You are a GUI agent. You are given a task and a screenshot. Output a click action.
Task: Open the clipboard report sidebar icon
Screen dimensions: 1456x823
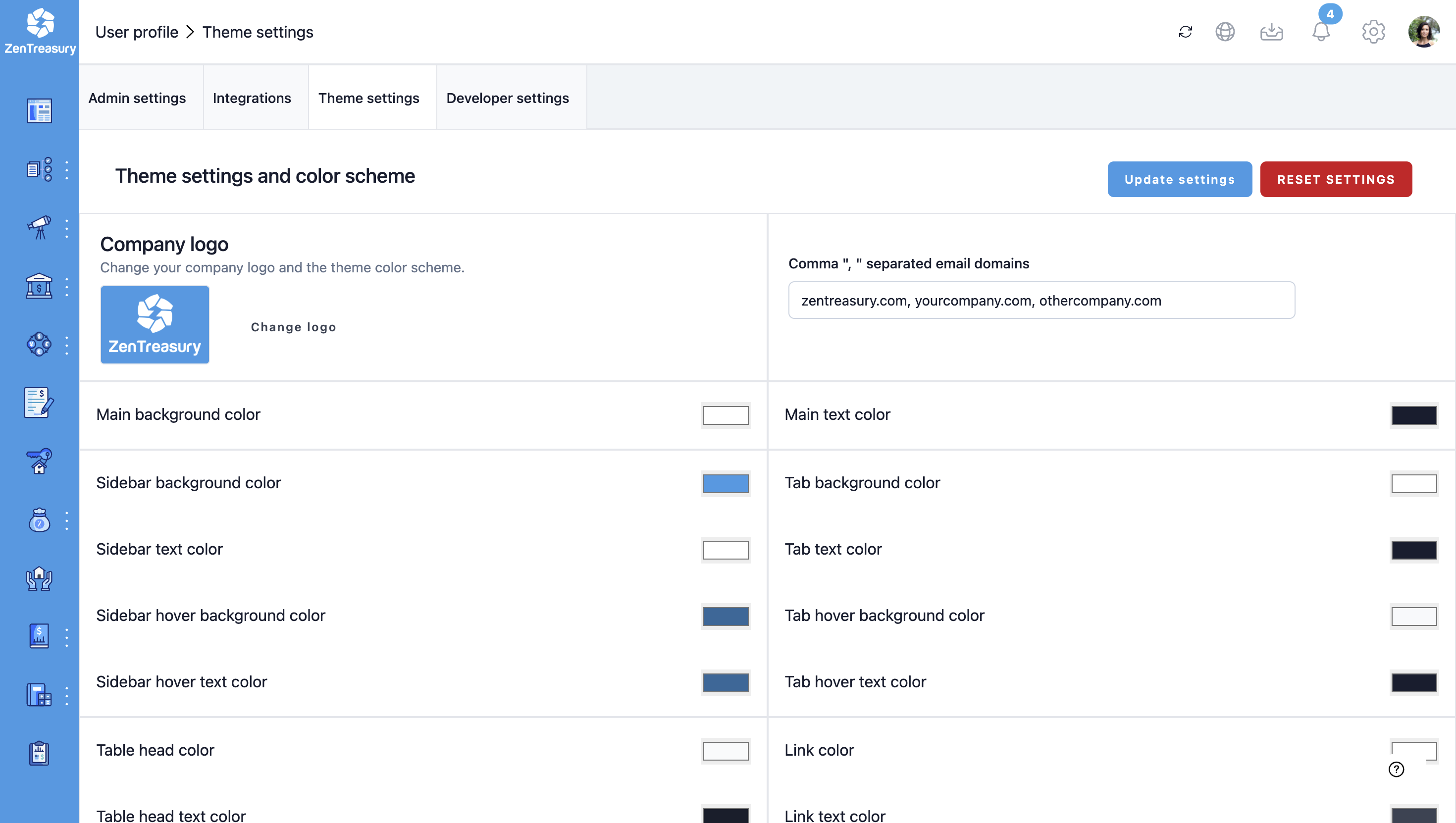pos(39,753)
